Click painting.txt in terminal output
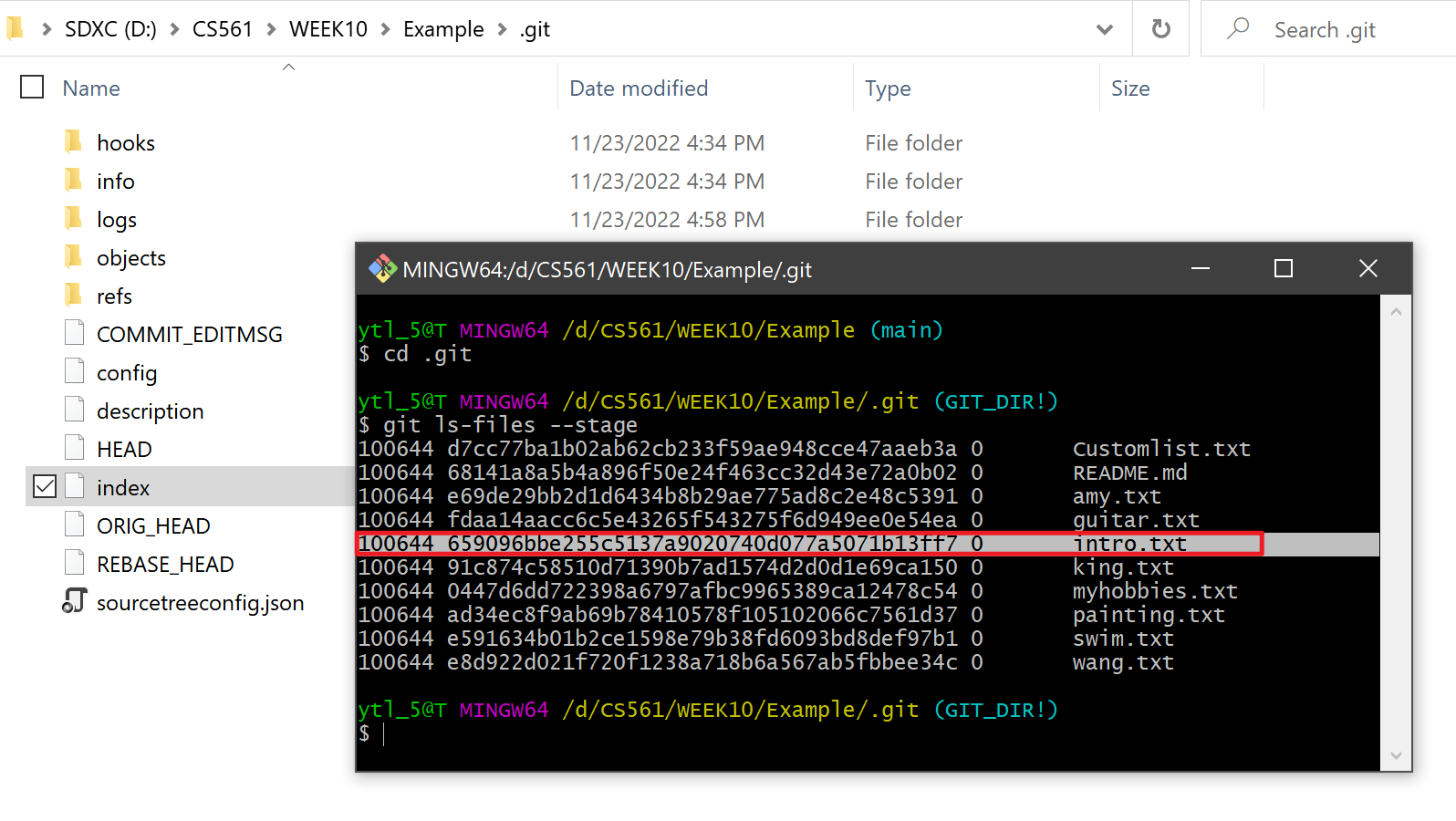This screenshot has width=1456, height=821. click(1149, 615)
